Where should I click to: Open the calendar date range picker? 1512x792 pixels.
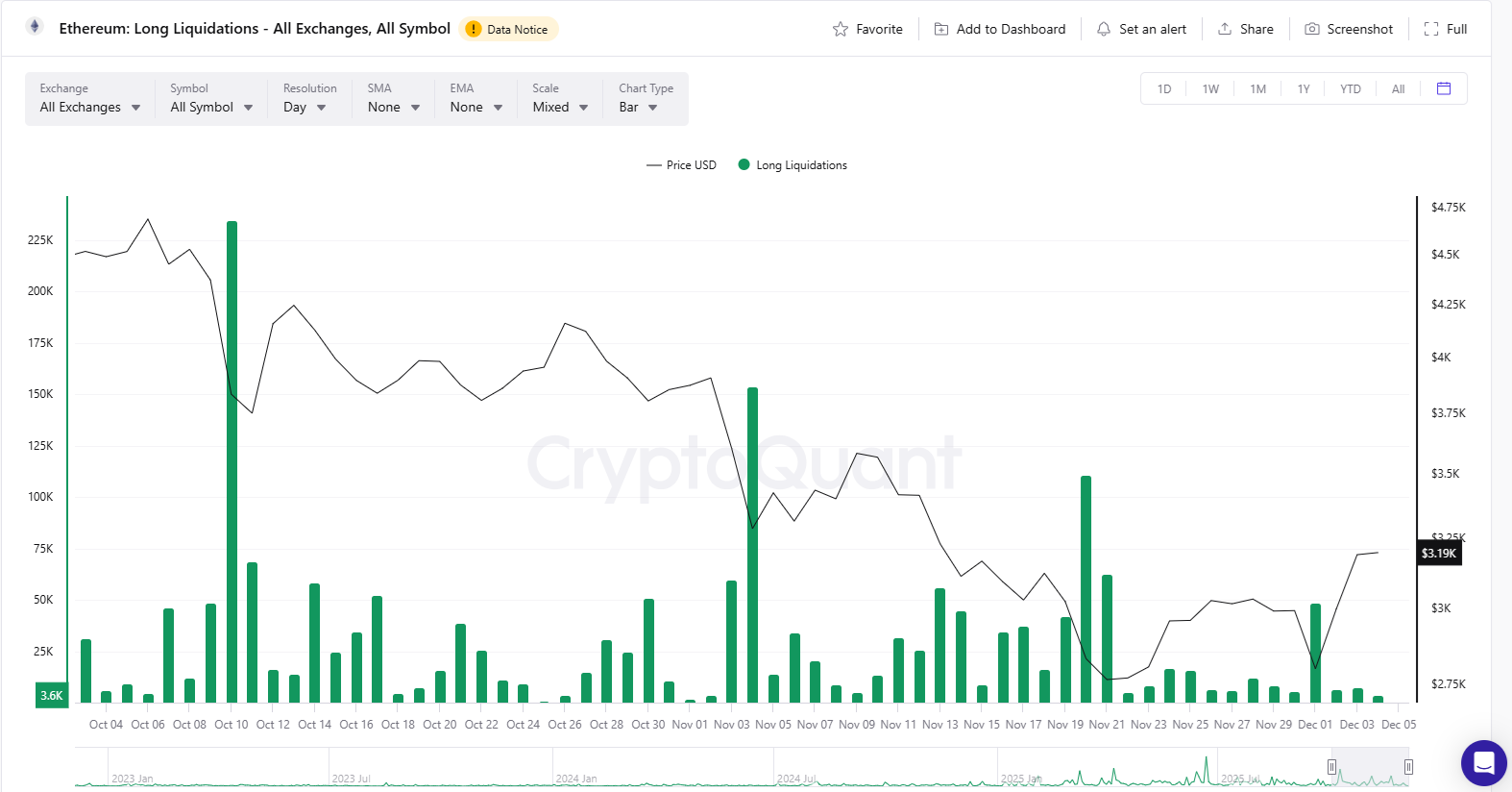[1443, 88]
